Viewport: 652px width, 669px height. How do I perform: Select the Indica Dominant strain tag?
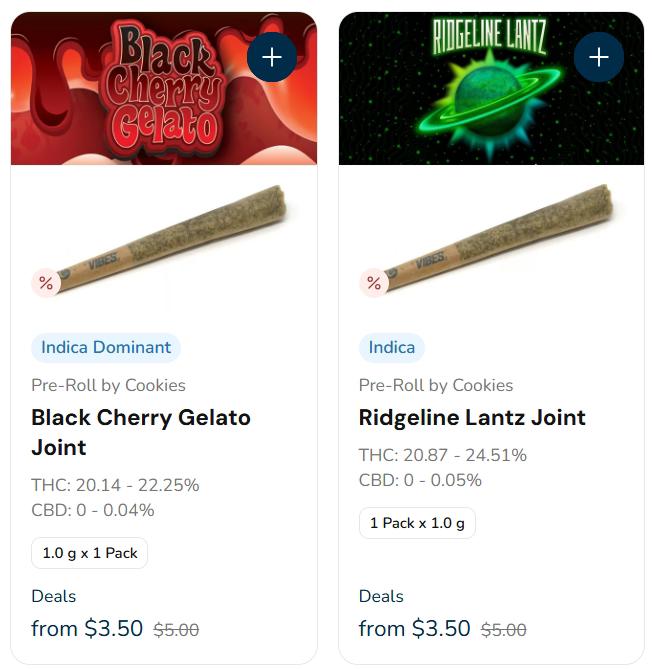pos(106,348)
